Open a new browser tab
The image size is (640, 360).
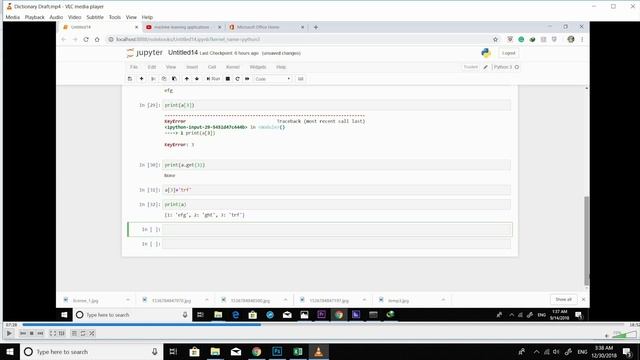click(x=316, y=27)
